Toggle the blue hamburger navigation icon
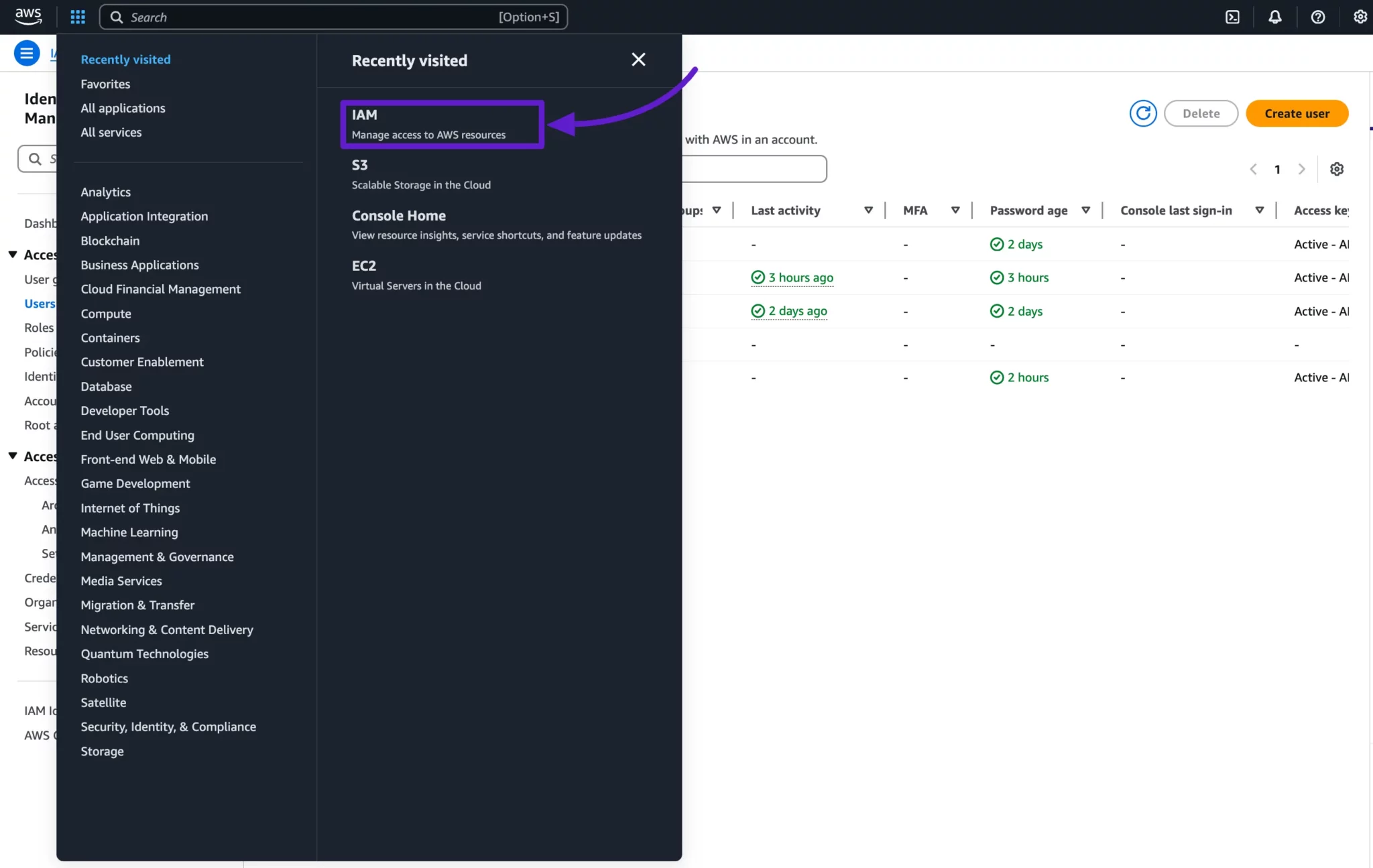The width and height of the screenshot is (1373, 868). pos(27,53)
